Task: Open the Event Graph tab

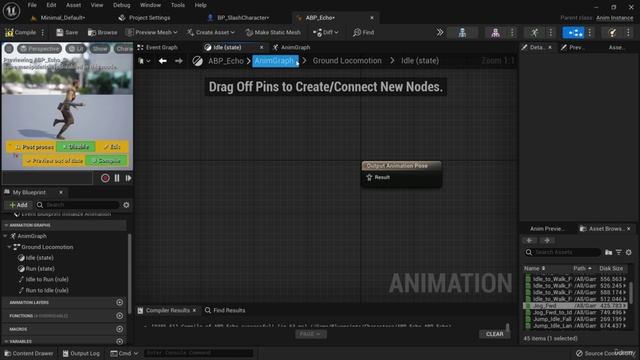Action: (x=158, y=47)
